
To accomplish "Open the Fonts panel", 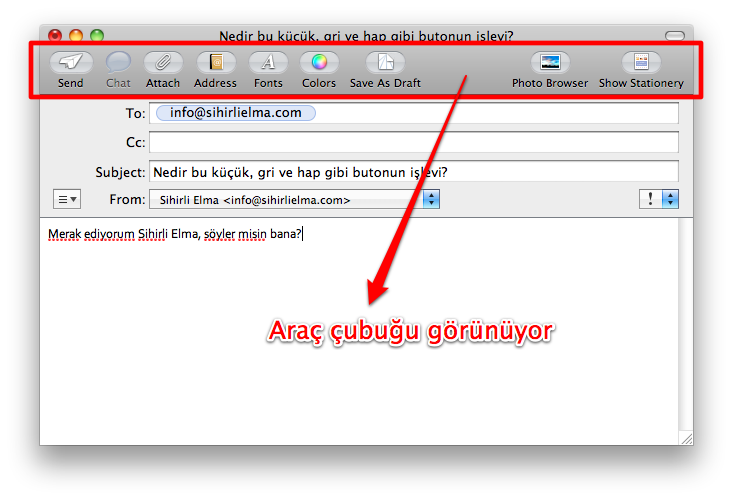I will coord(268,63).
